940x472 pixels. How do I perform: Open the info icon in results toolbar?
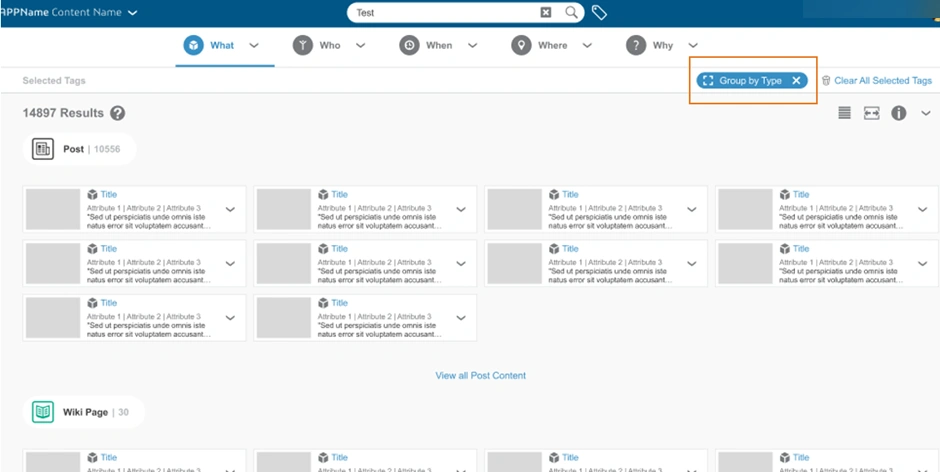pyautogui.click(x=899, y=113)
